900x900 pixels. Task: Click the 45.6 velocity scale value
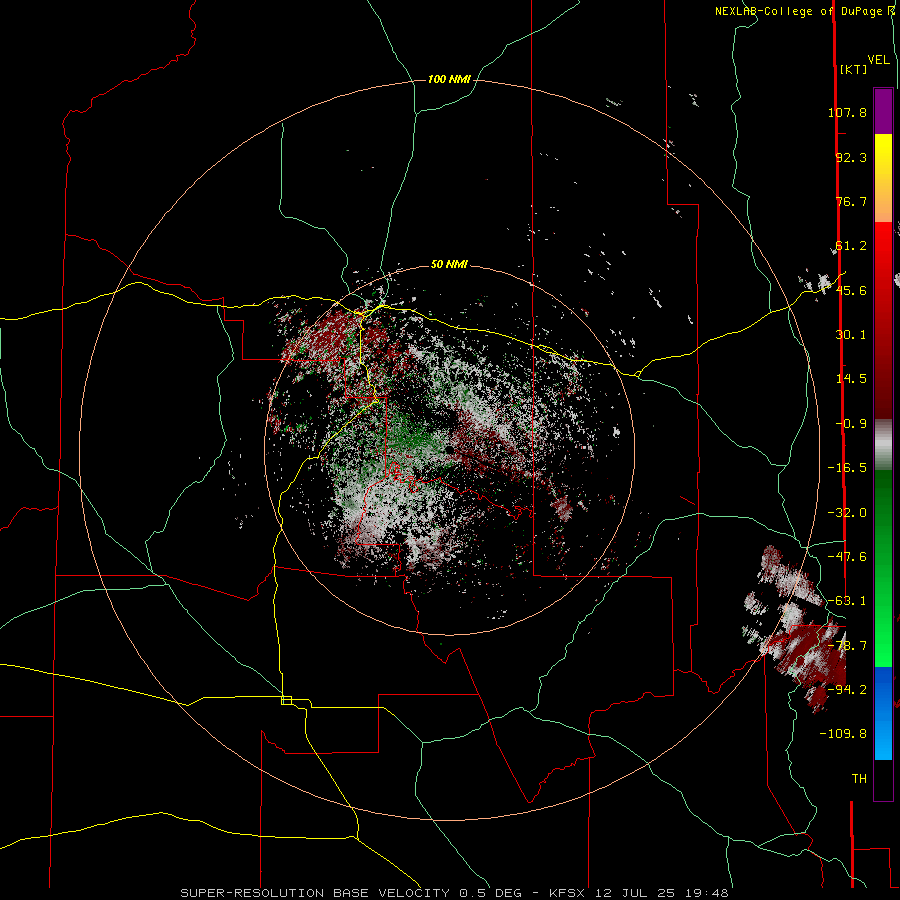pyautogui.click(x=851, y=290)
